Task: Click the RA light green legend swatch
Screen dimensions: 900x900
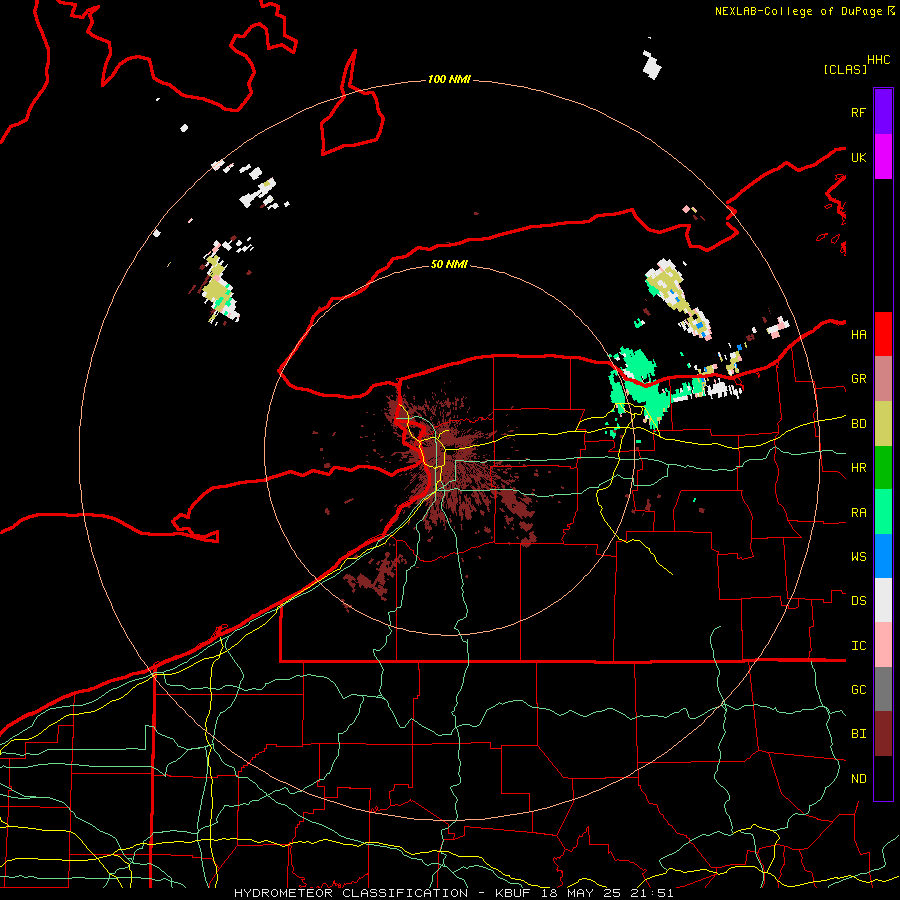Action: [883, 512]
